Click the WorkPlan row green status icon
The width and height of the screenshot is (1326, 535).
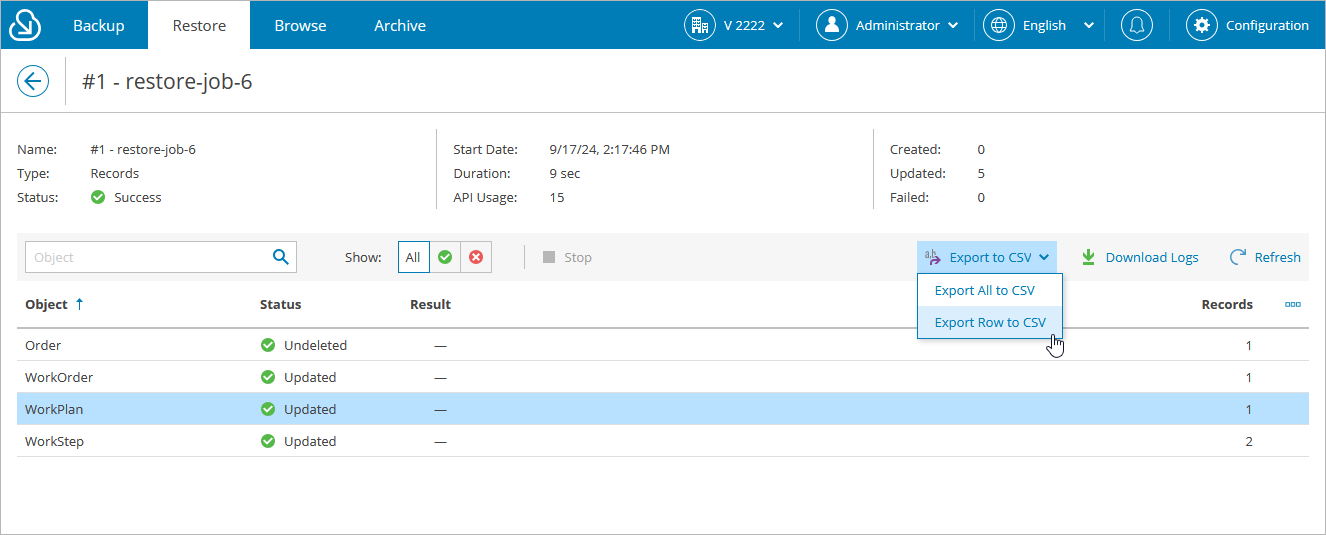pos(268,409)
